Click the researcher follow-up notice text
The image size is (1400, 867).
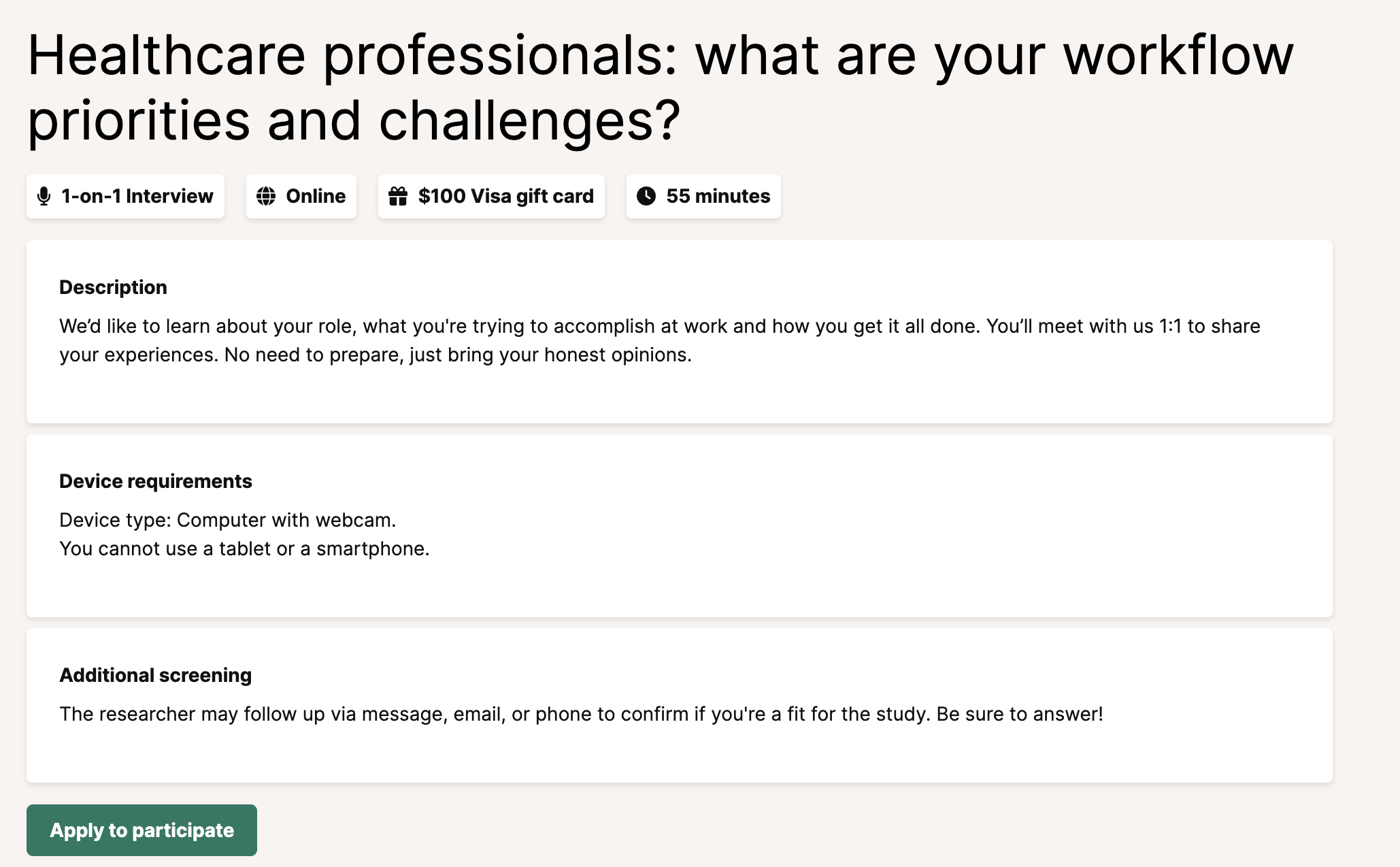click(x=581, y=715)
